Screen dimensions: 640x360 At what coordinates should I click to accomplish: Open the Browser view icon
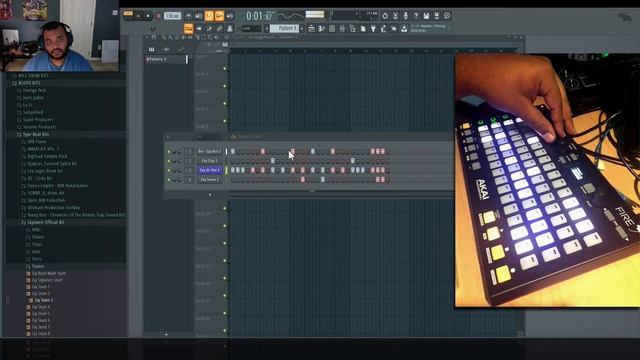point(353,29)
